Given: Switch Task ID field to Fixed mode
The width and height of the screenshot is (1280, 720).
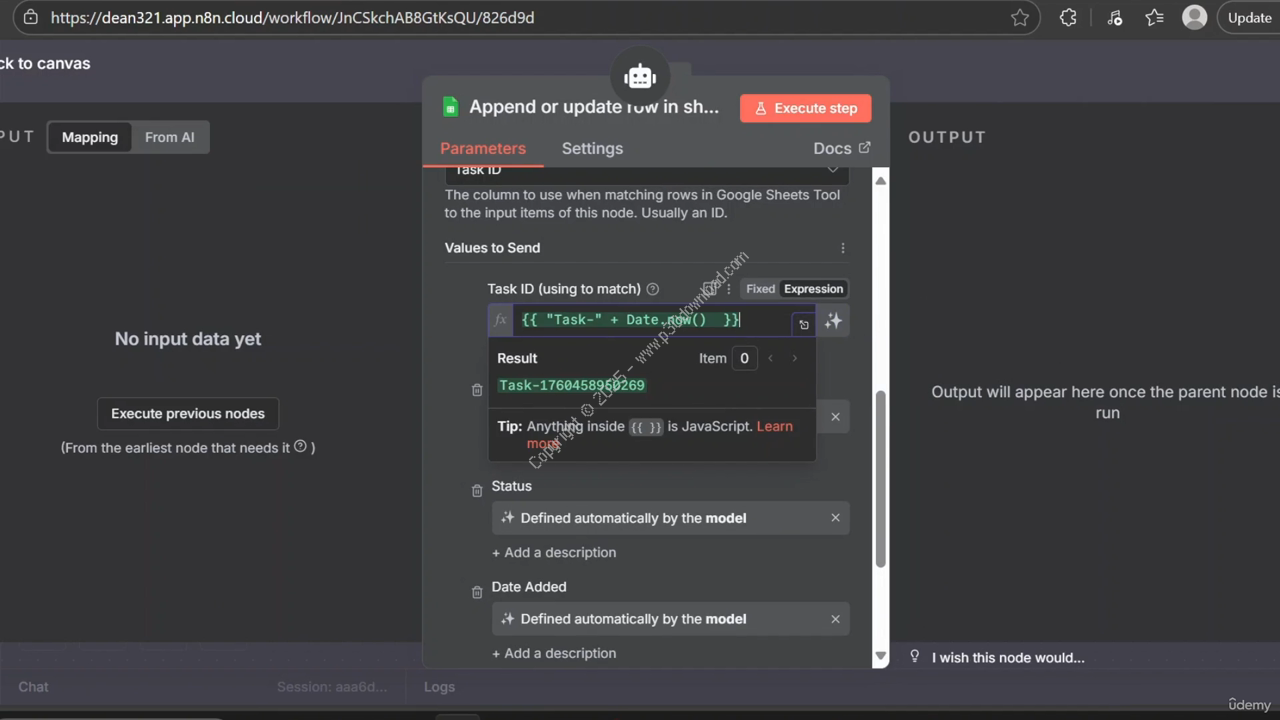Looking at the screenshot, I should point(760,289).
